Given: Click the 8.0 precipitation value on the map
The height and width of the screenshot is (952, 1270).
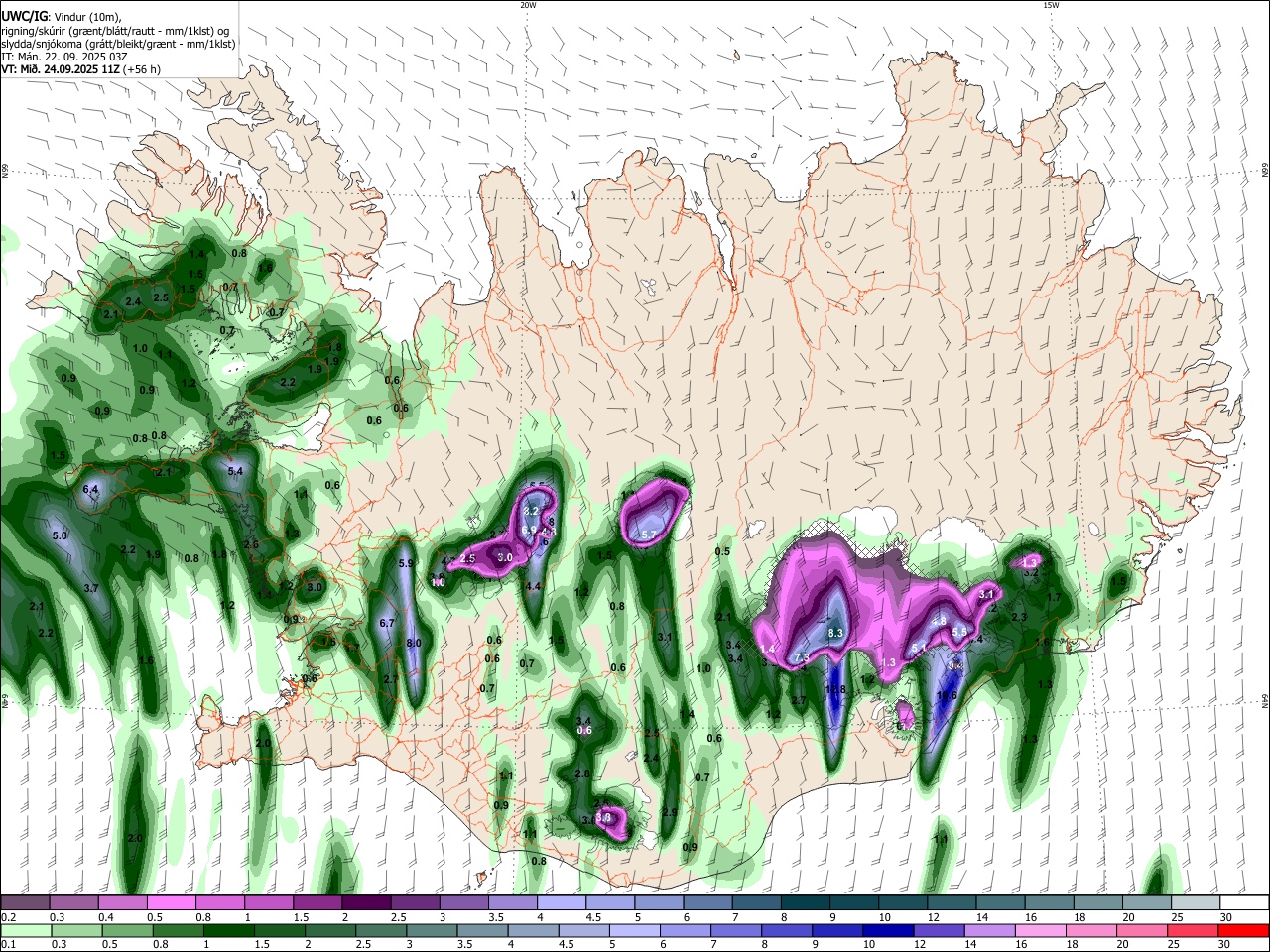Looking at the screenshot, I should coord(415,643).
